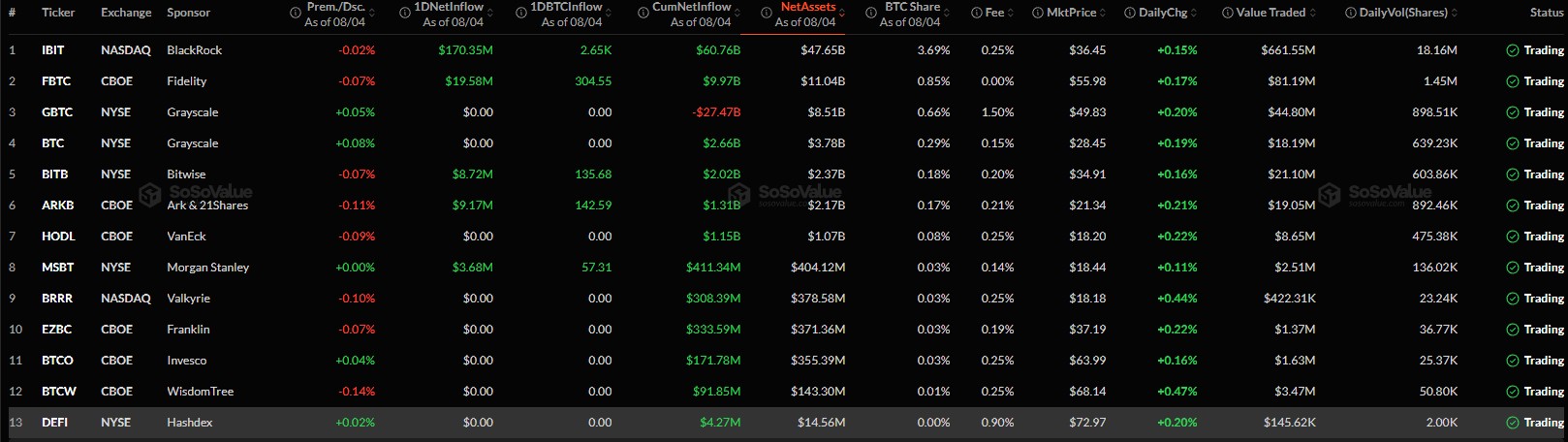1568x442 pixels.
Task: Click the sort arrows next to MktPrice
Action: pyautogui.click(x=1103, y=13)
